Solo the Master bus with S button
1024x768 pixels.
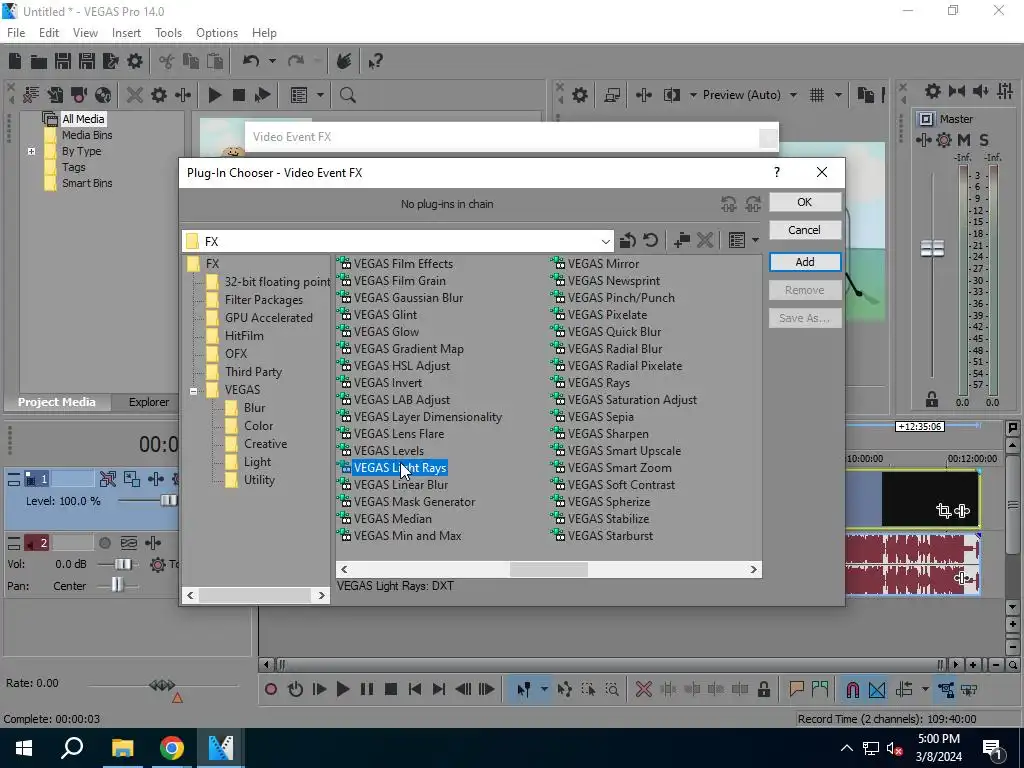pos(984,140)
